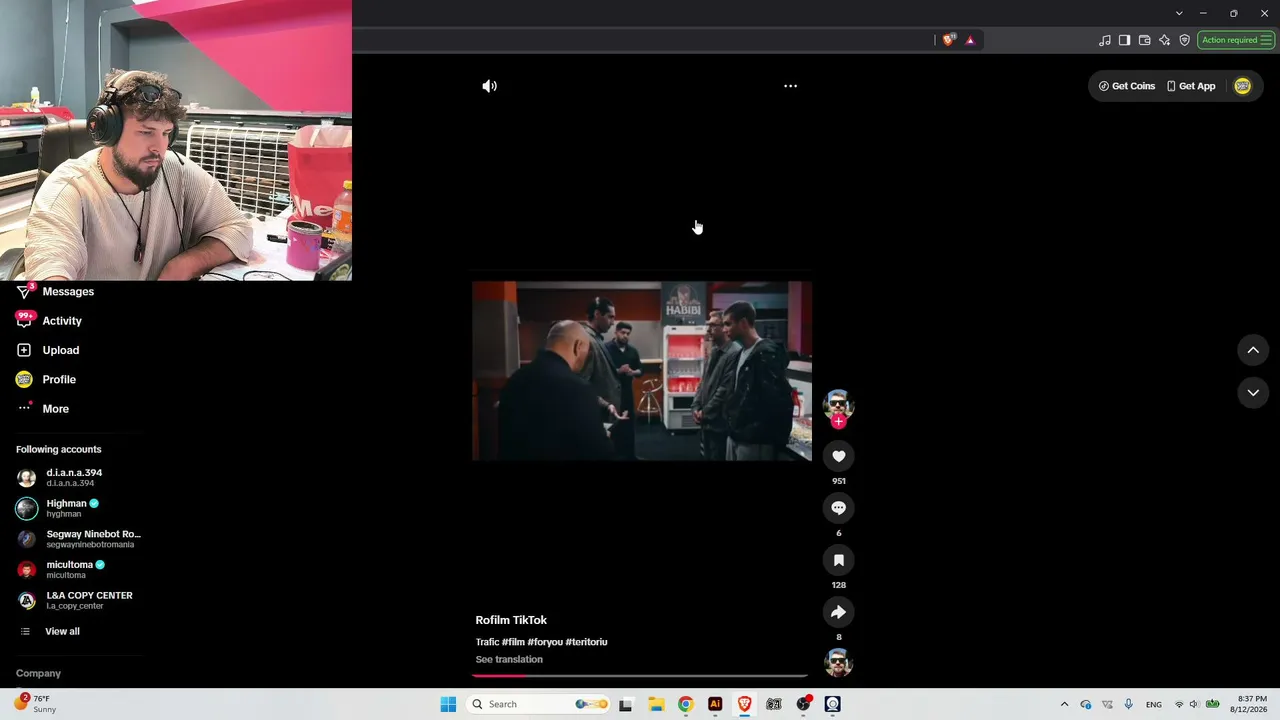Click the taskbar Search box

(539, 704)
